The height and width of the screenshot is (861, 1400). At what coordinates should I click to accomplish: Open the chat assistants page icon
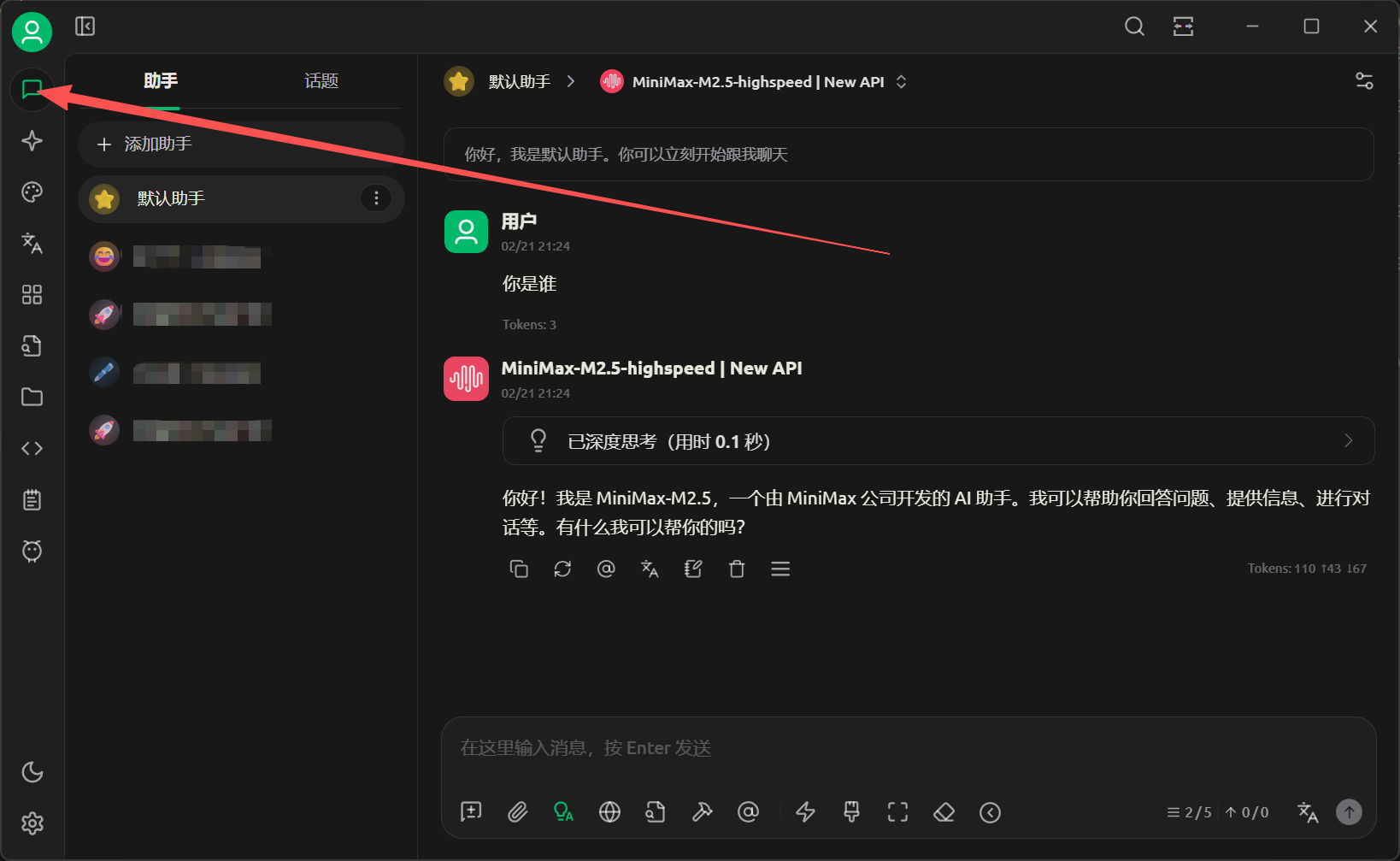[32, 89]
